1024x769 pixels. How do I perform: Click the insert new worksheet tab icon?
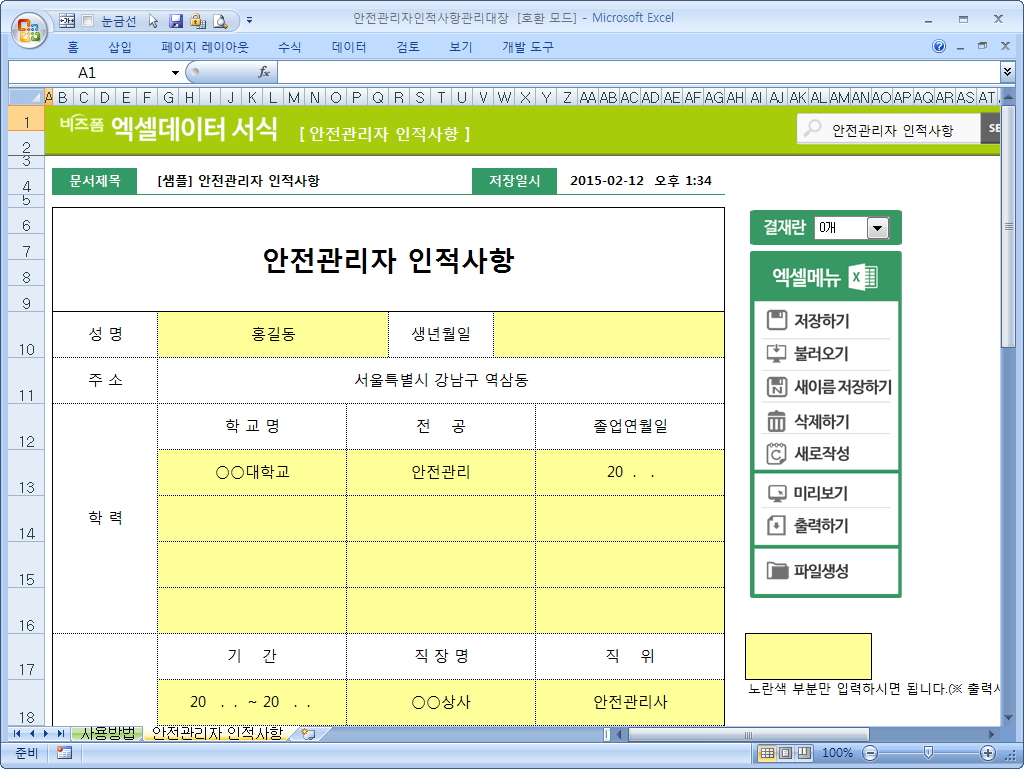coord(307,734)
